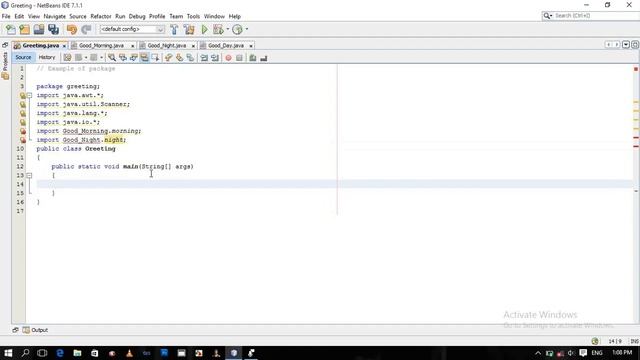
Task: Open the Profile Project dropdown arrow
Action: [x=247, y=29]
